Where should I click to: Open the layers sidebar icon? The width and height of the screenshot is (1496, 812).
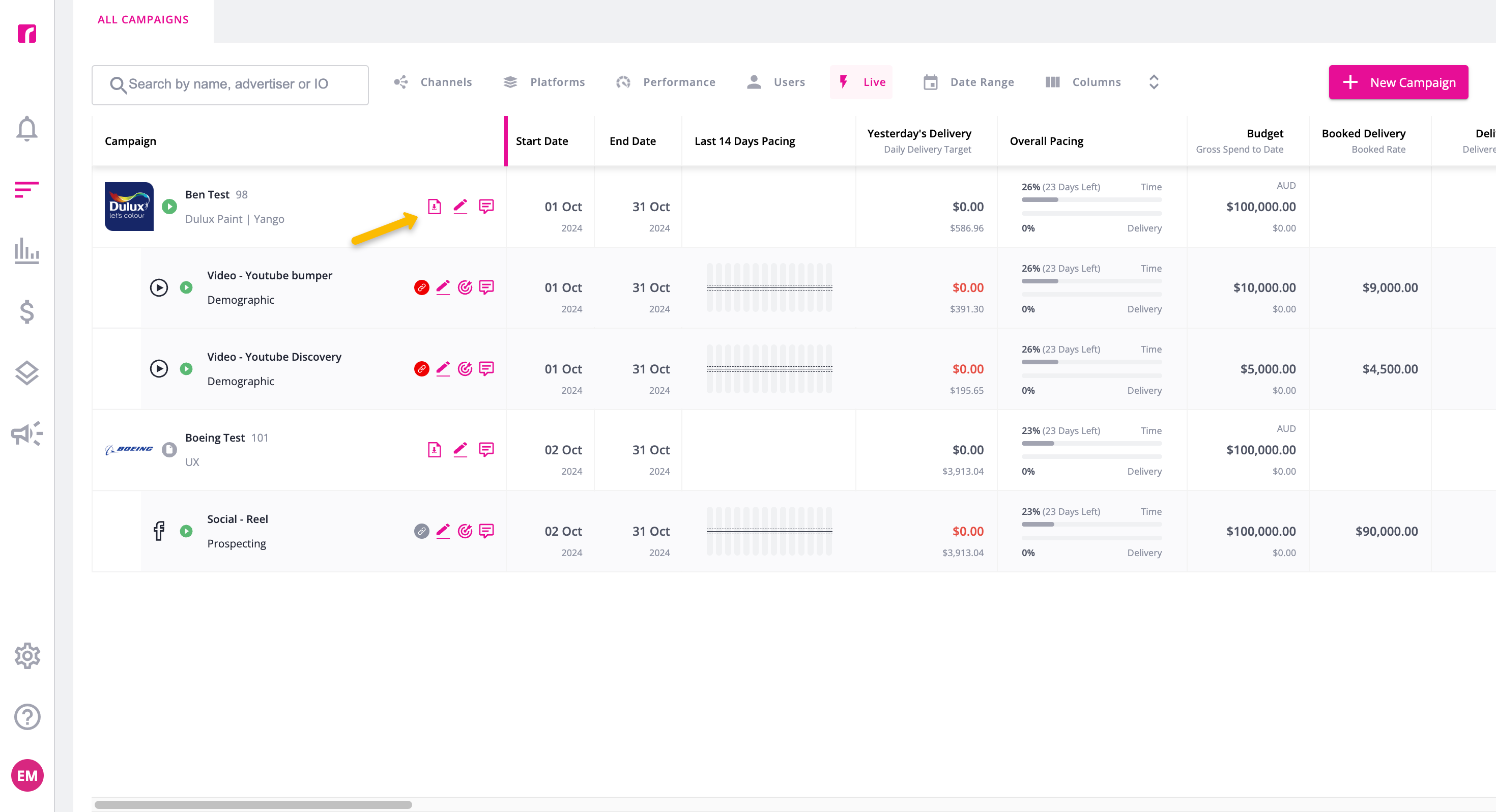tap(26, 373)
